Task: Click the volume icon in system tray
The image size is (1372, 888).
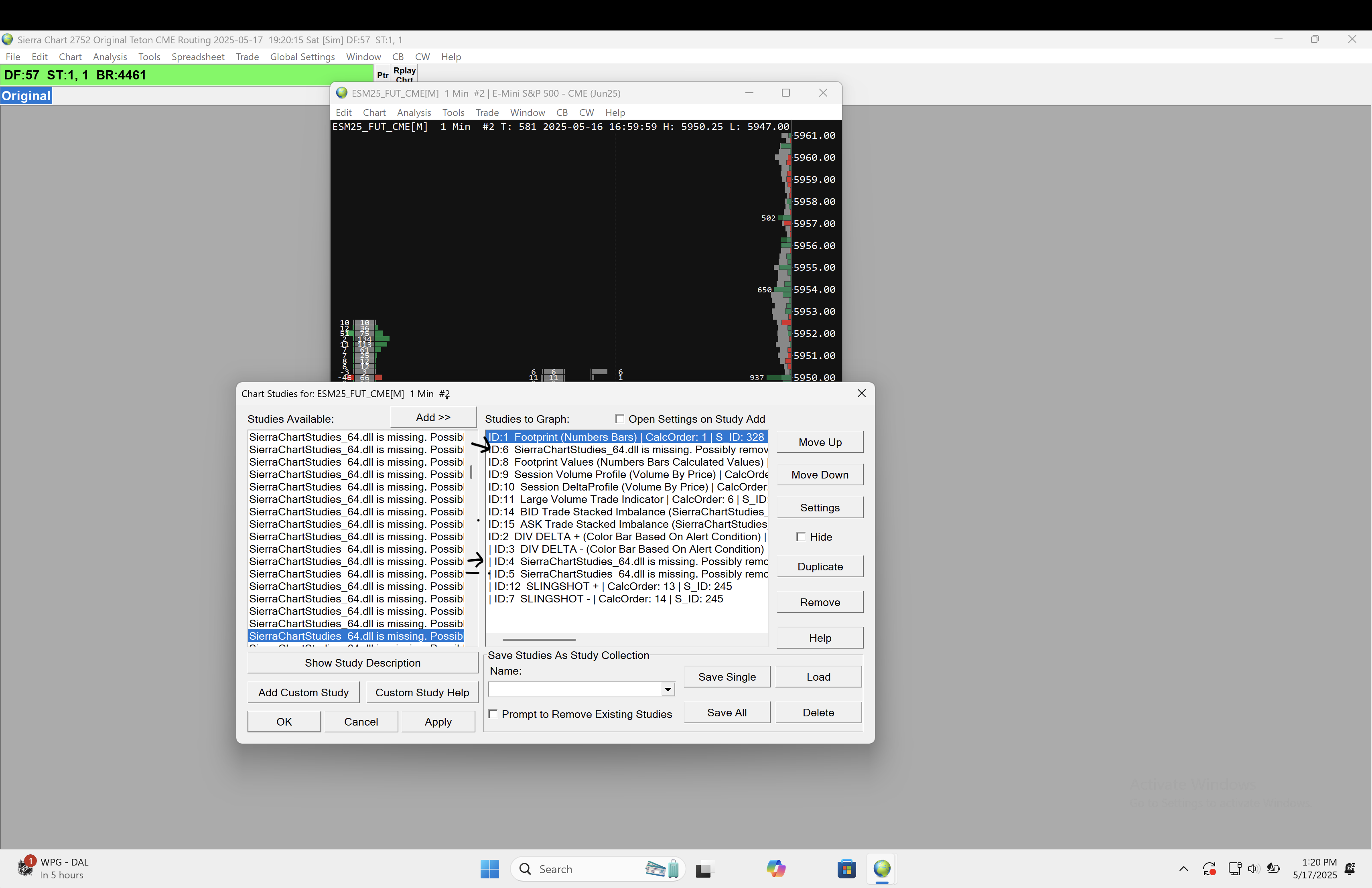Action: pos(1253,868)
